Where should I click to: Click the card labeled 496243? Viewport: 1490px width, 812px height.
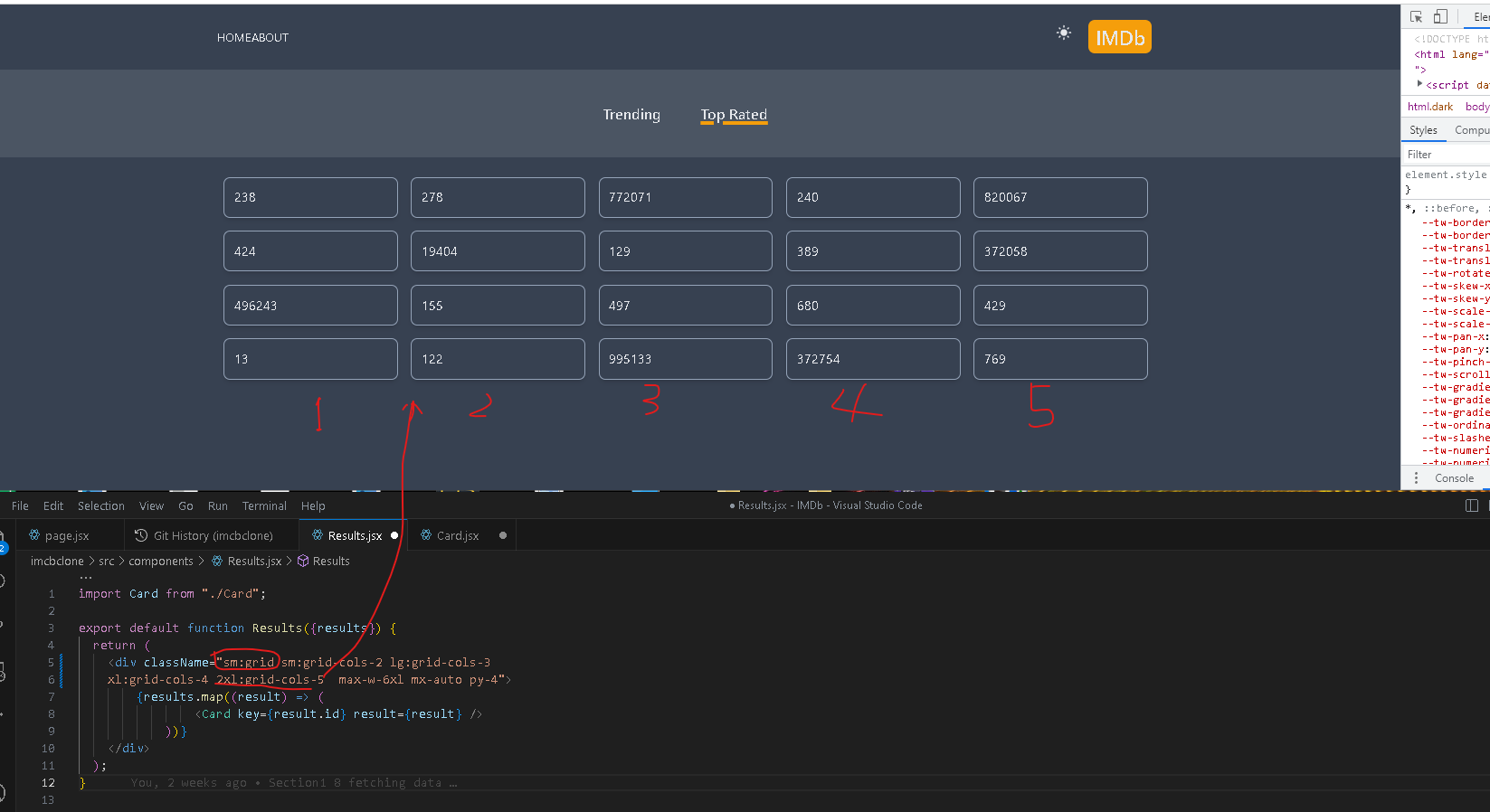pyautogui.click(x=310, y=306)
